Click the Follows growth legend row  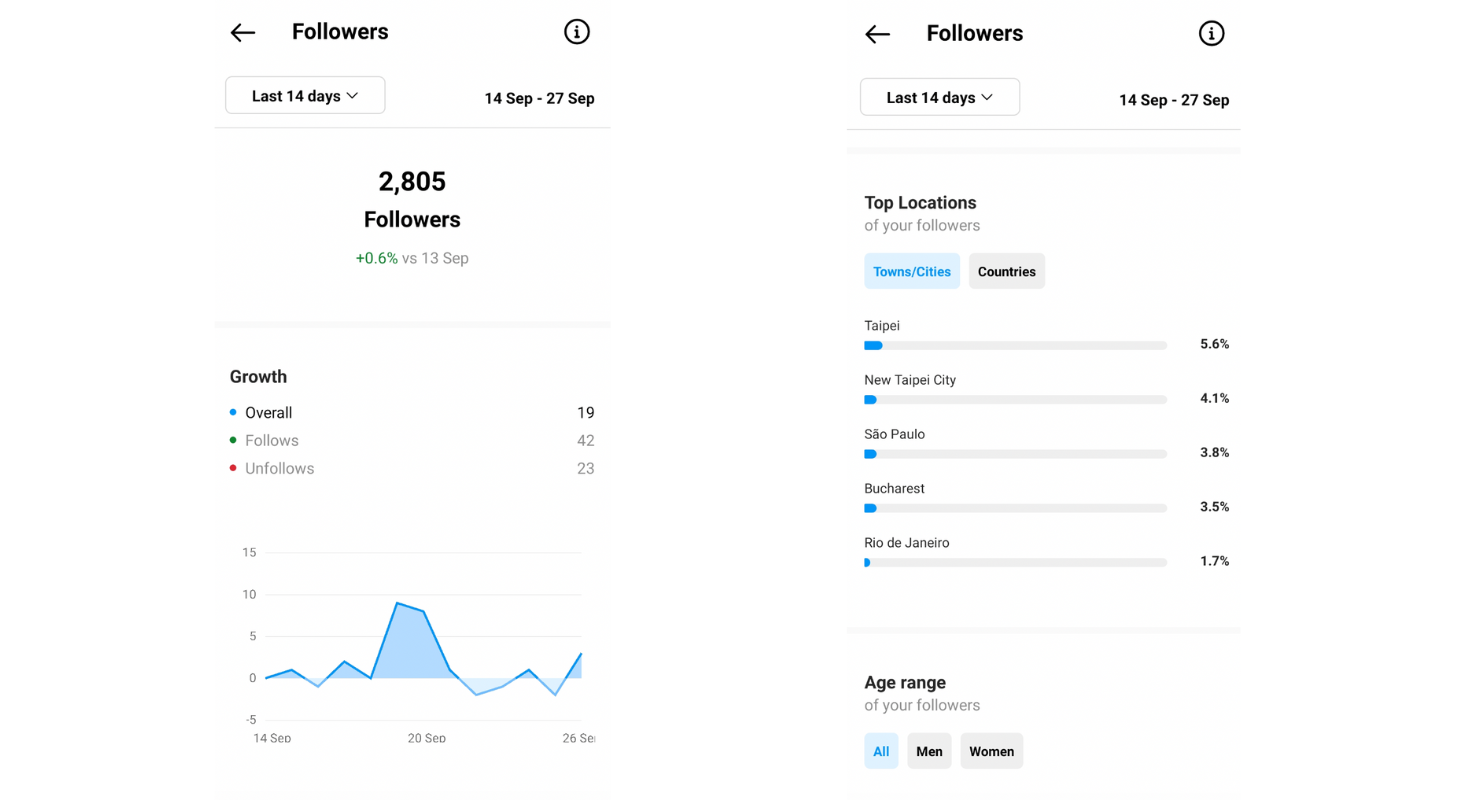tap(412, 441)
